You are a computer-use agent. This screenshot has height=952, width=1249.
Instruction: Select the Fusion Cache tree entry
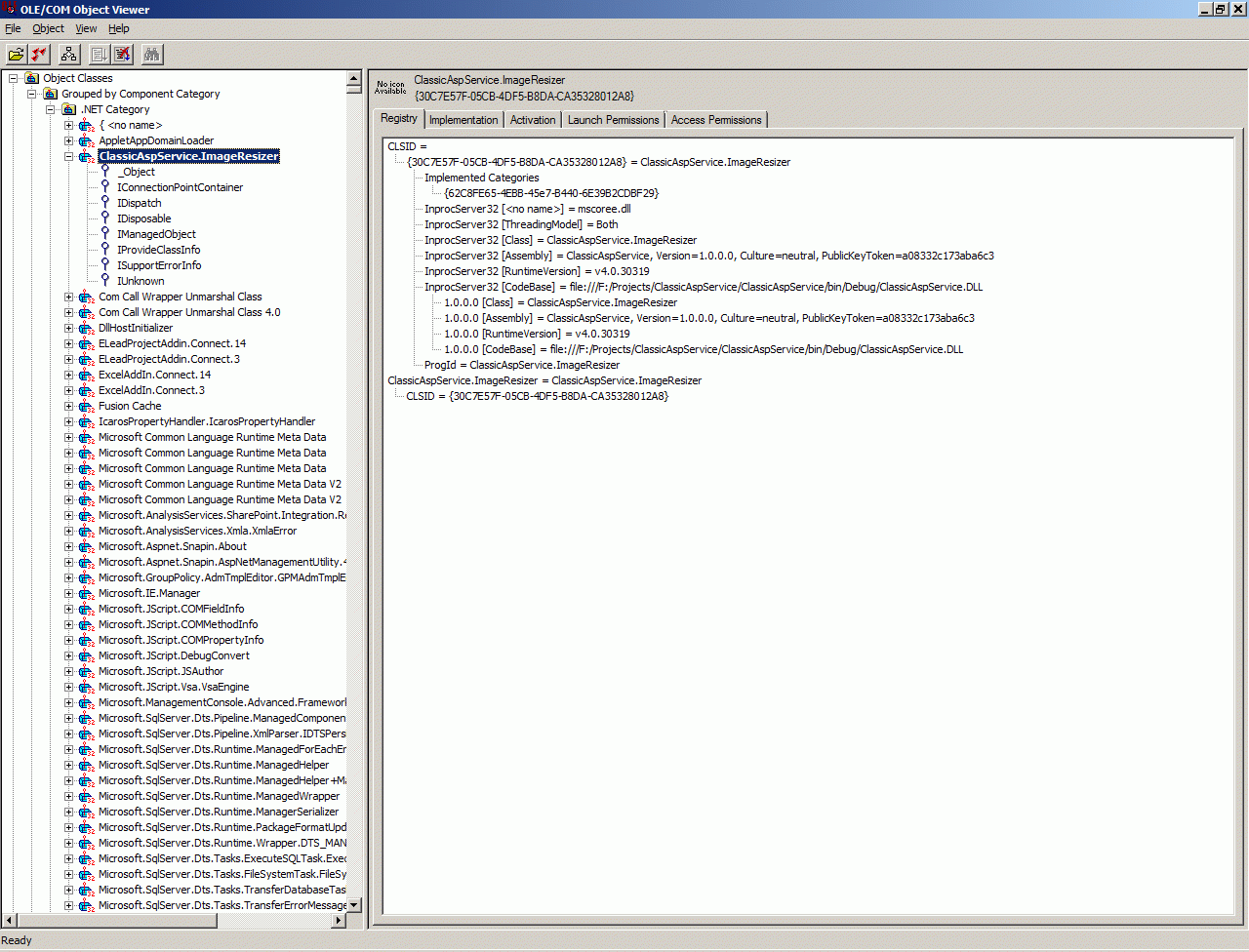(130, 406)
